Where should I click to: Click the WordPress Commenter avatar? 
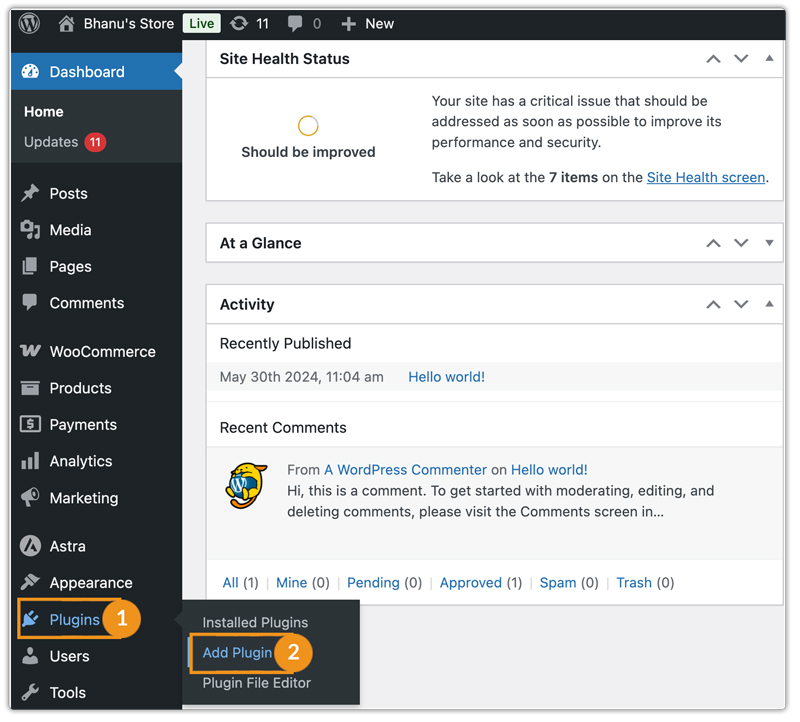[x=245, y=477]
